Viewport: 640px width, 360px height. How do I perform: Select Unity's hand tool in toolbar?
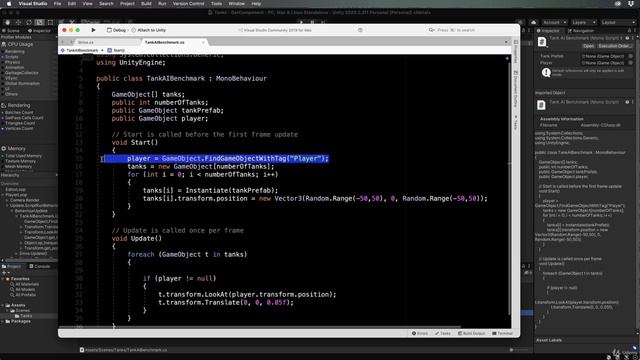(x=7, y=22)
